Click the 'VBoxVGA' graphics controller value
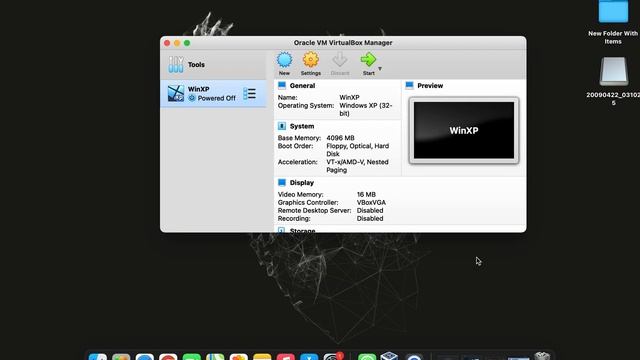The image size is (640, 360). coord(371,202)
